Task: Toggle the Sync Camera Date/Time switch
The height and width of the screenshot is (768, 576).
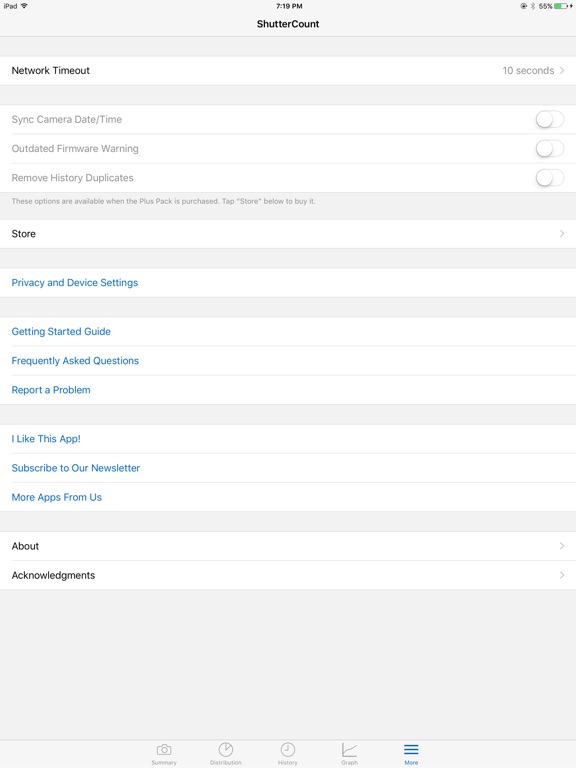Action: pyautogui.click(x=550, y=119)
